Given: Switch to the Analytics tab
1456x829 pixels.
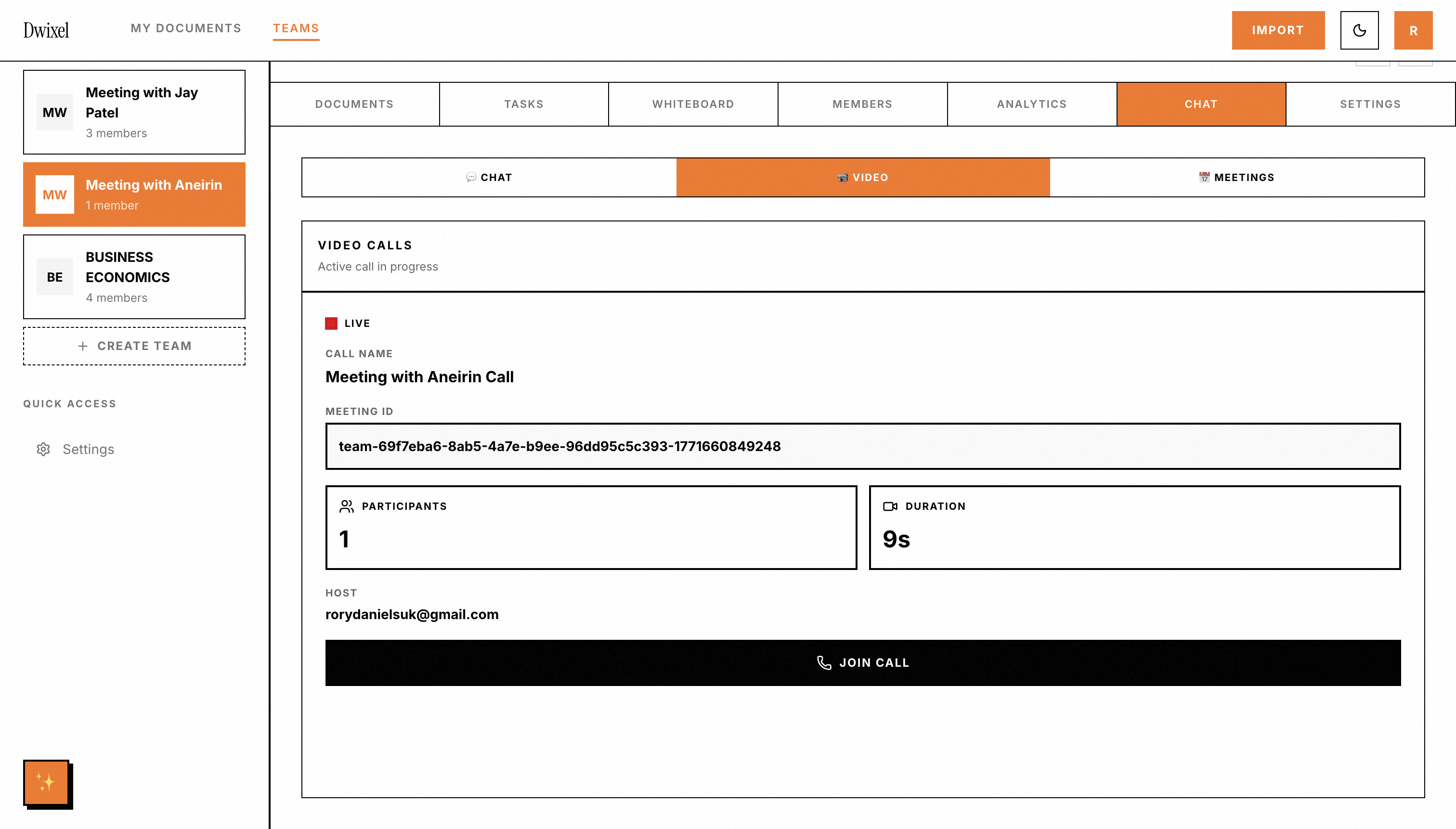Looking at the screenshot, I should [x=1031, y=104].
